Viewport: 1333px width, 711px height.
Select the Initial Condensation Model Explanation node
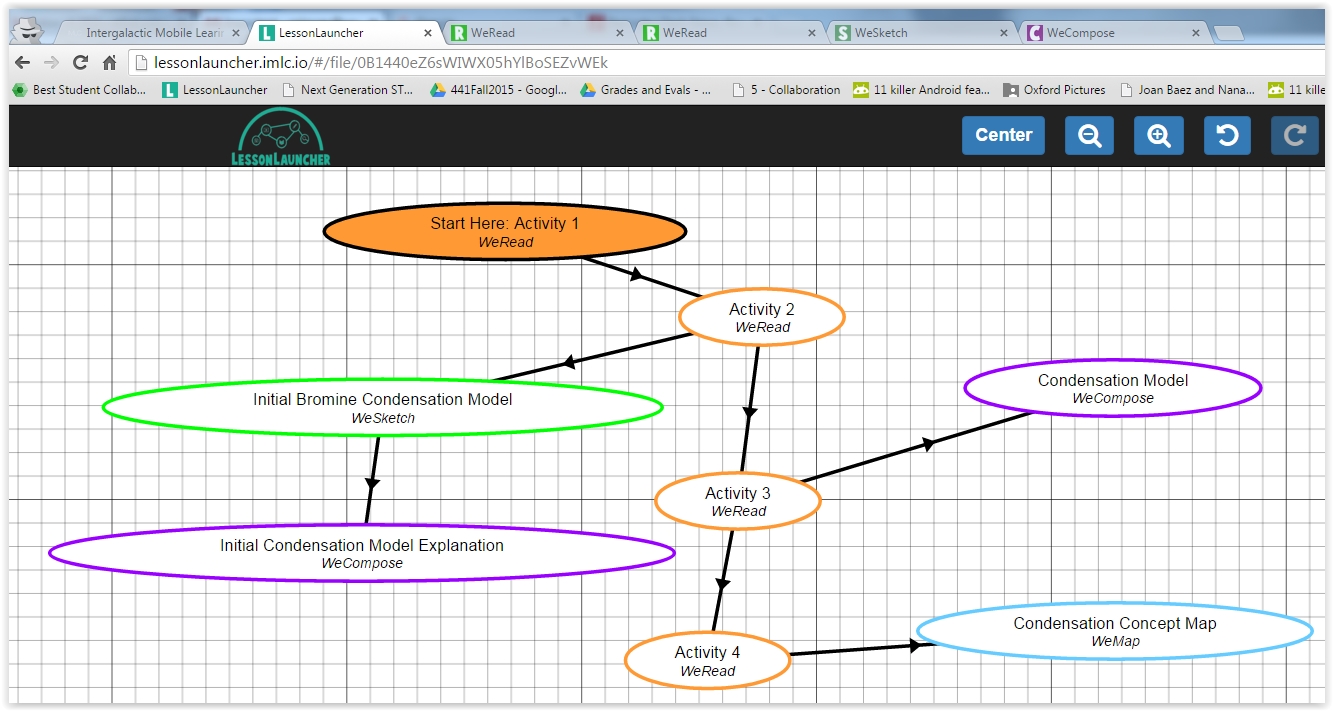click(x=362, y=553)
